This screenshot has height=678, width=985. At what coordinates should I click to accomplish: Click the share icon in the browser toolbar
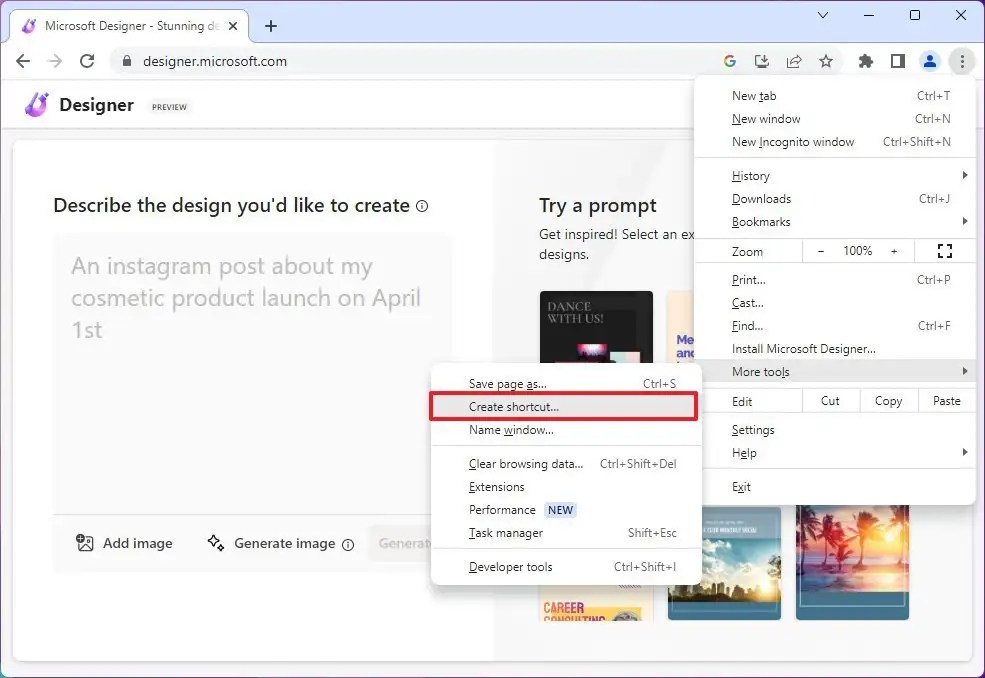pos(794,61)
